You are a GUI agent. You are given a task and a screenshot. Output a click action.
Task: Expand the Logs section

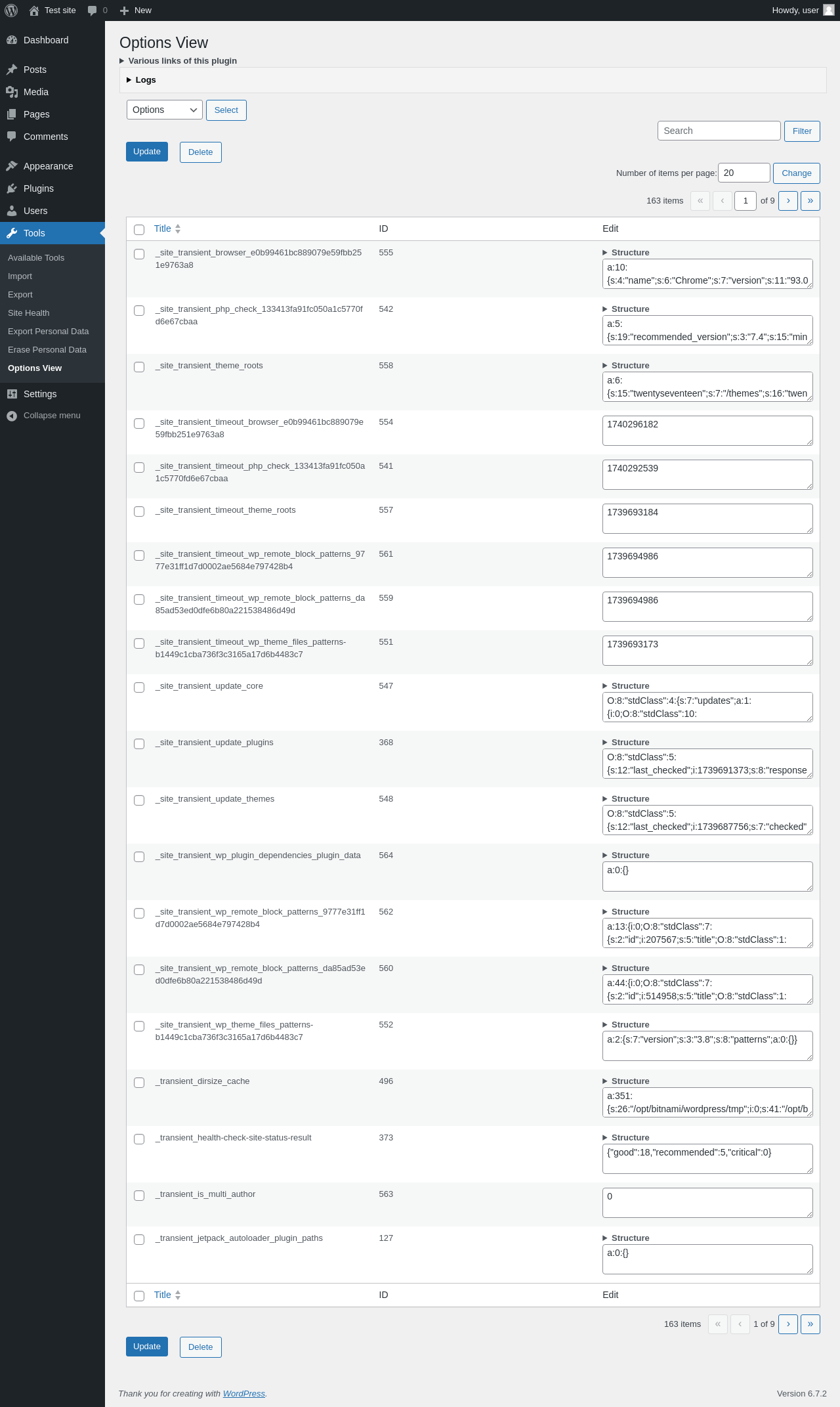(x=141, y=80)
